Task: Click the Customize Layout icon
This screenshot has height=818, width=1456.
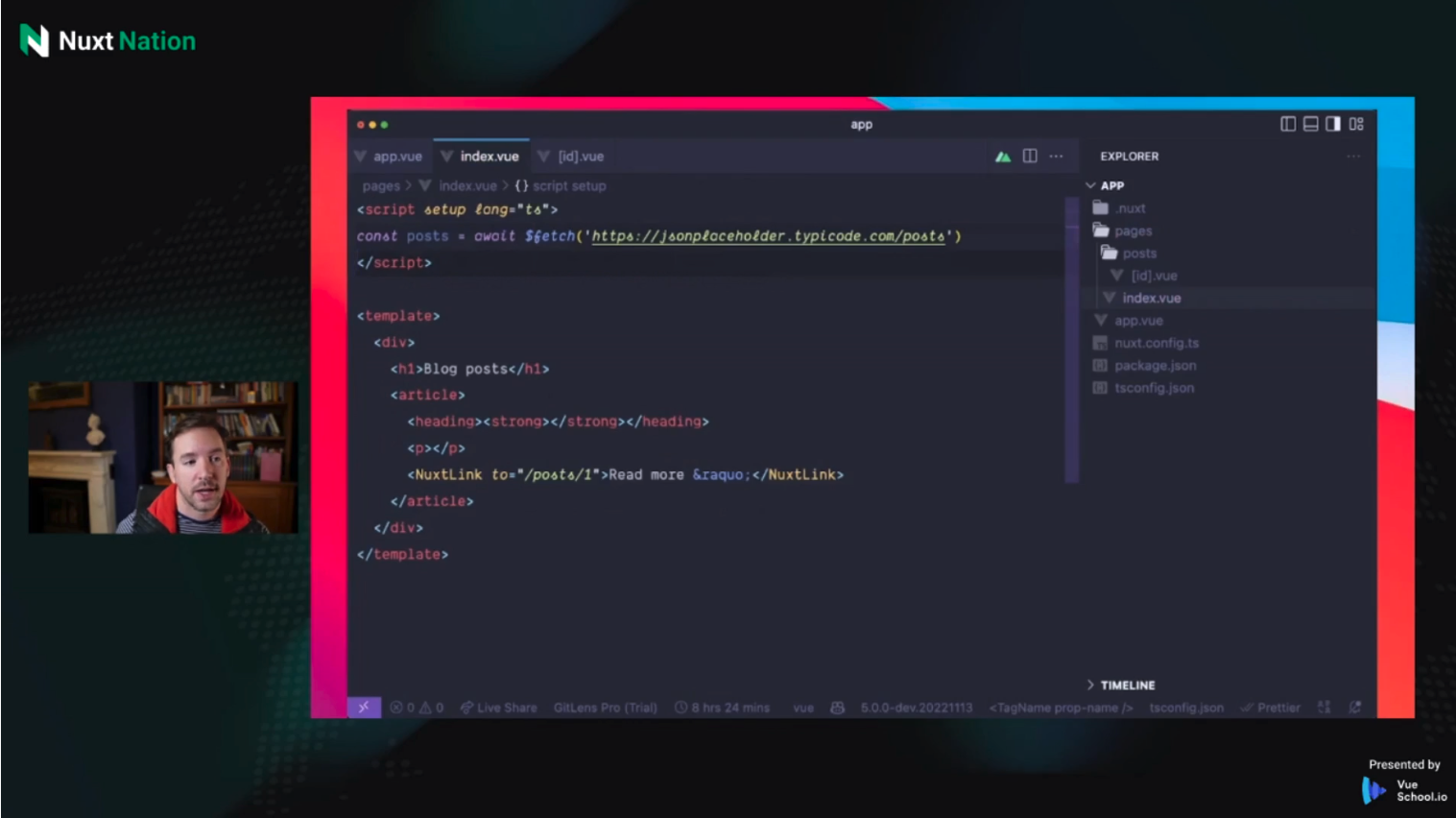Action: tap(1356, 124)
